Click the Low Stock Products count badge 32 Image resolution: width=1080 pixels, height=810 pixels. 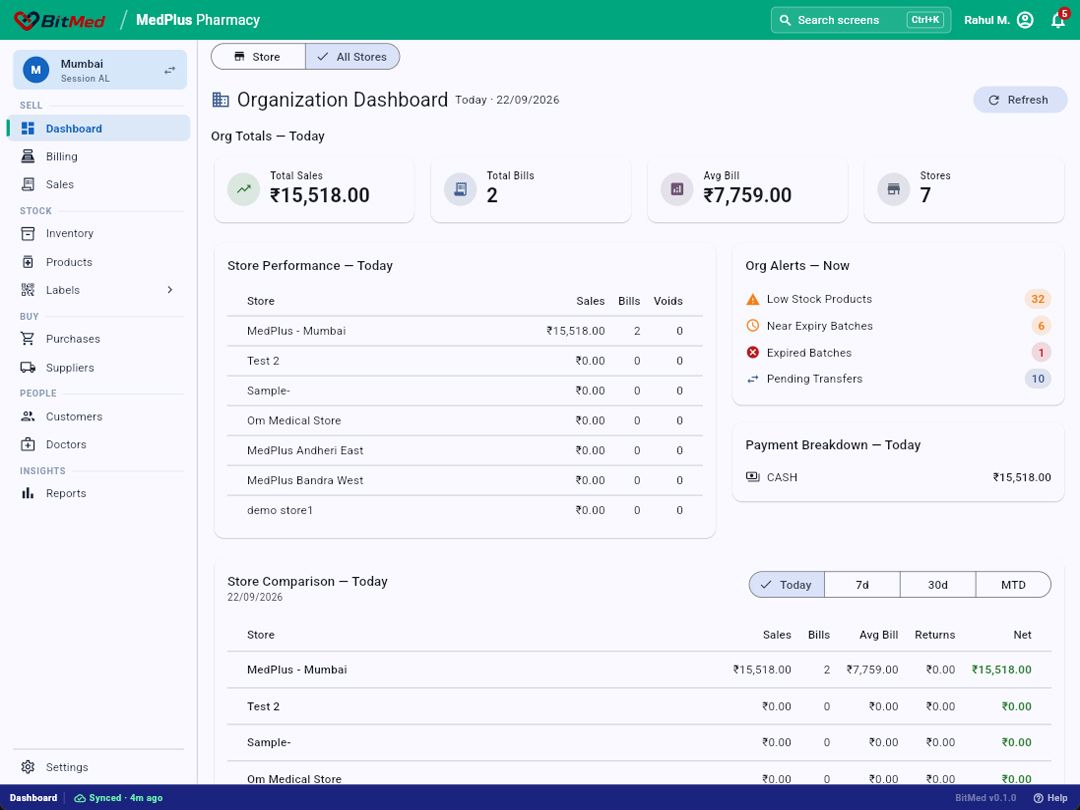pos(1037,299)
